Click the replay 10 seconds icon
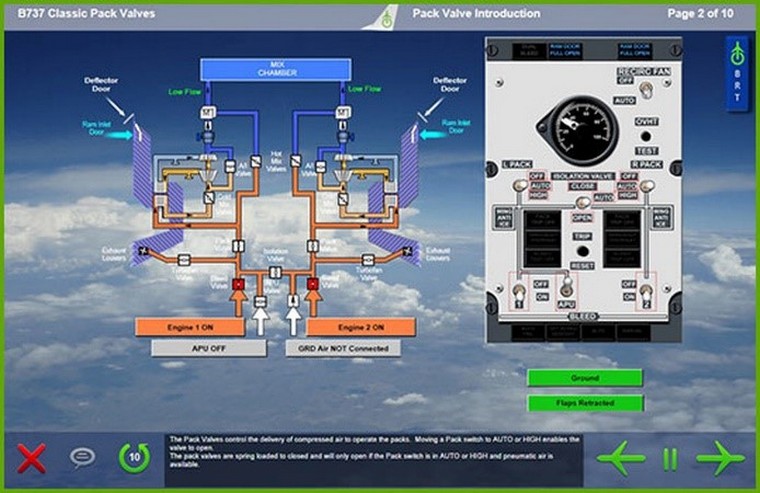 point(134,458)
